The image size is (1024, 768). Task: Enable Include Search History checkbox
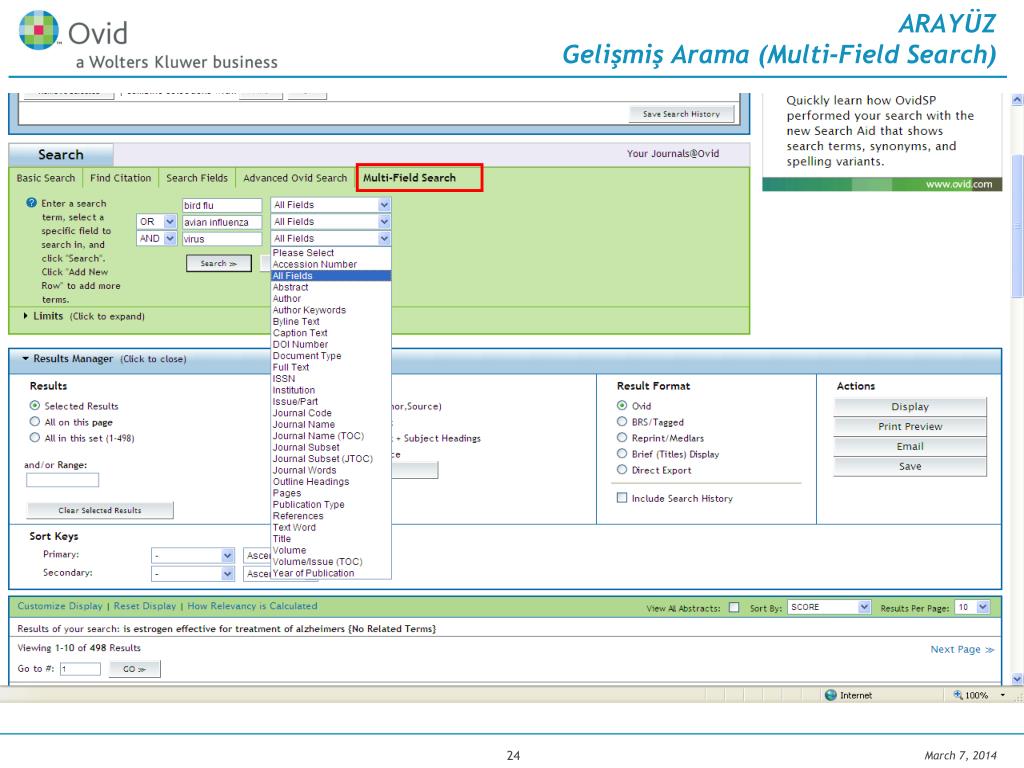tap(622, 498)
